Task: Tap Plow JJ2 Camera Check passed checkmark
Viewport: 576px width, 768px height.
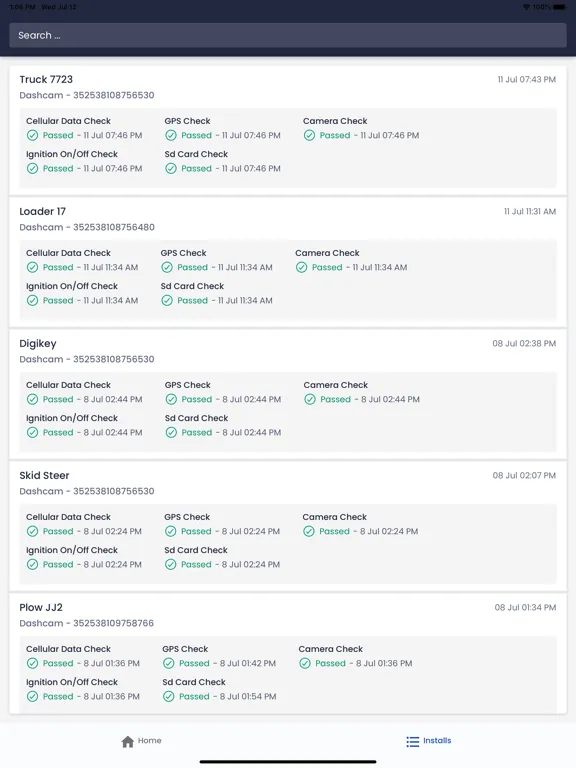Action: pos(305,663)
